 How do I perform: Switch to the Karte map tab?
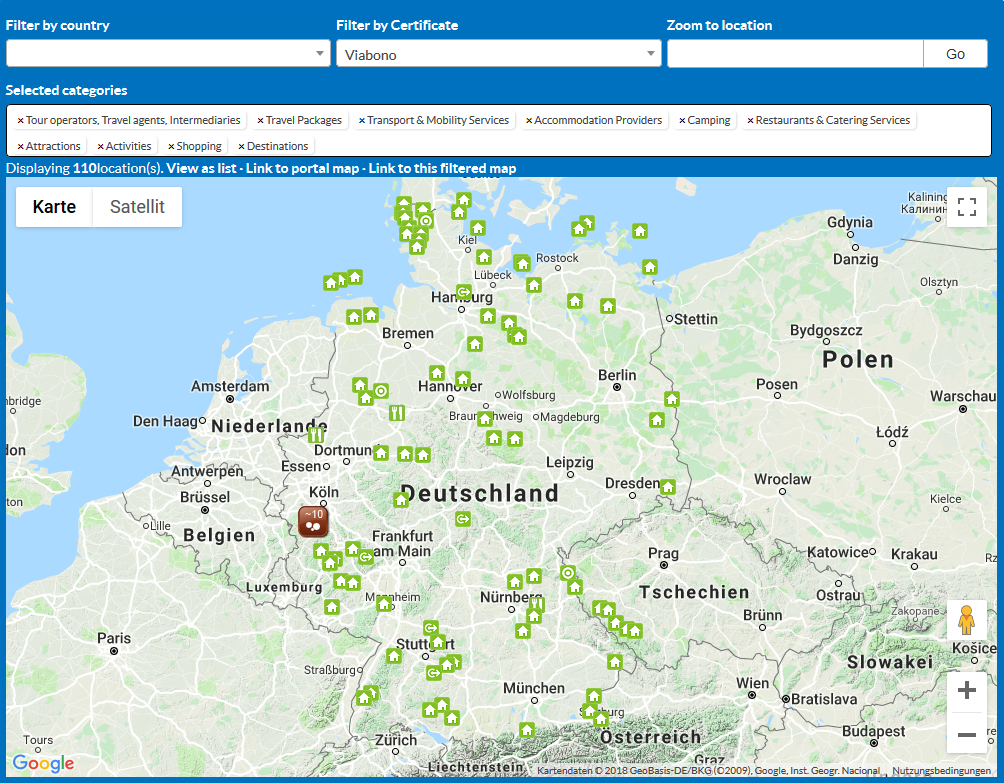(x=54, y=207)
